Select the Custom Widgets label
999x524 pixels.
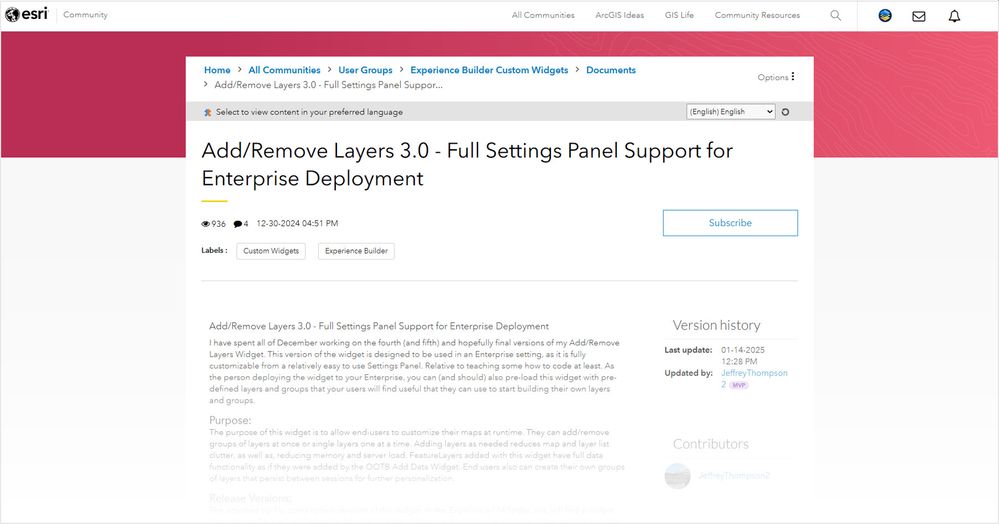pos(271,251)
